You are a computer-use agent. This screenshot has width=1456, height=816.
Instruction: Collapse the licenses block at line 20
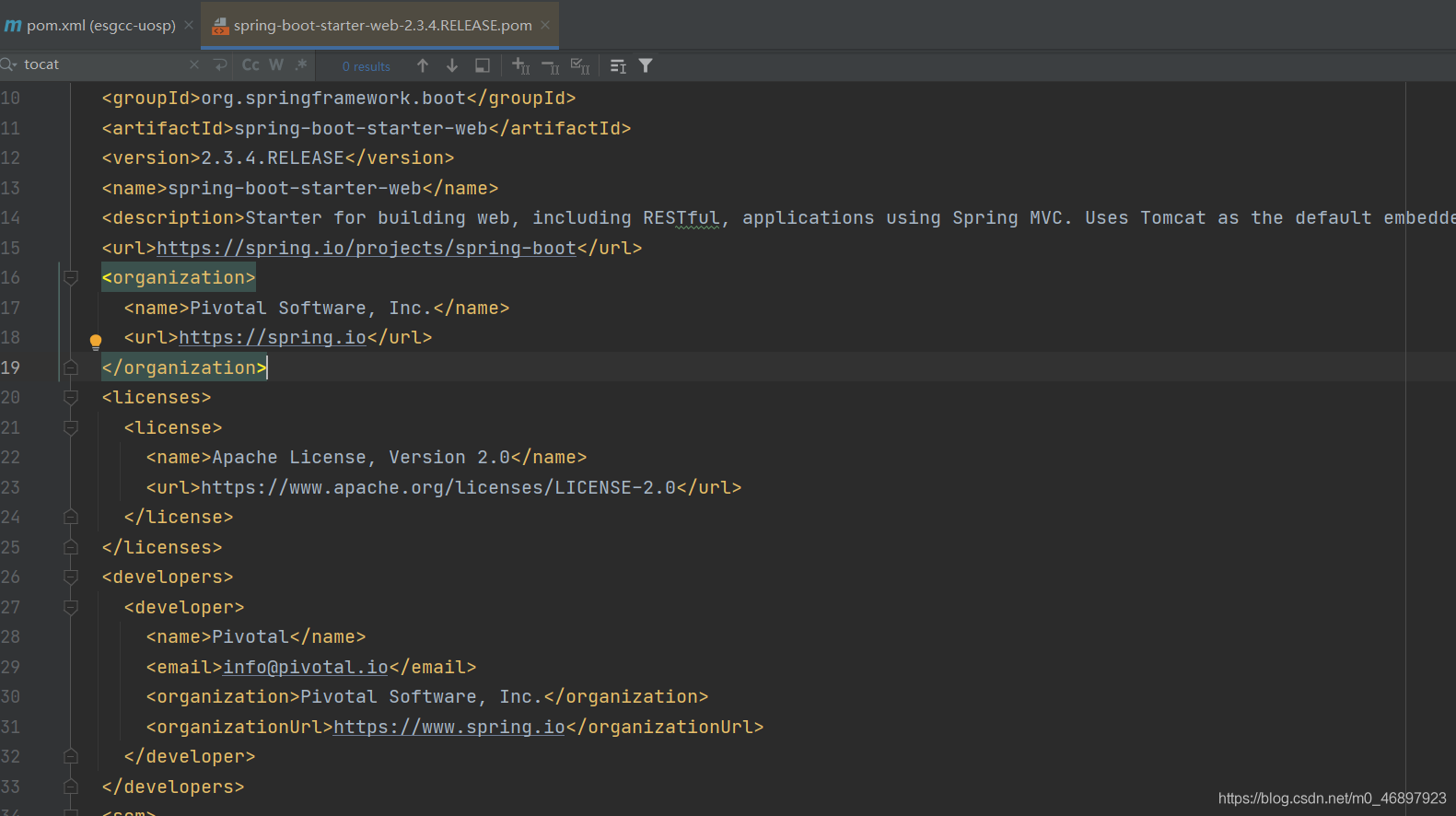(71, 398)
